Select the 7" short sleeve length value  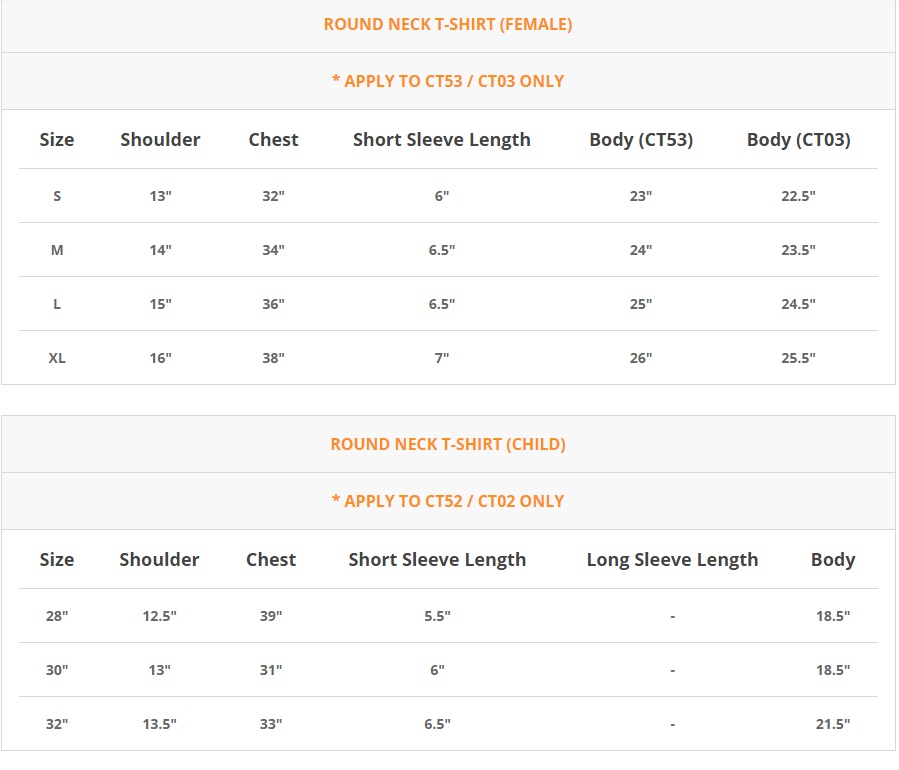tap(441, 358)
